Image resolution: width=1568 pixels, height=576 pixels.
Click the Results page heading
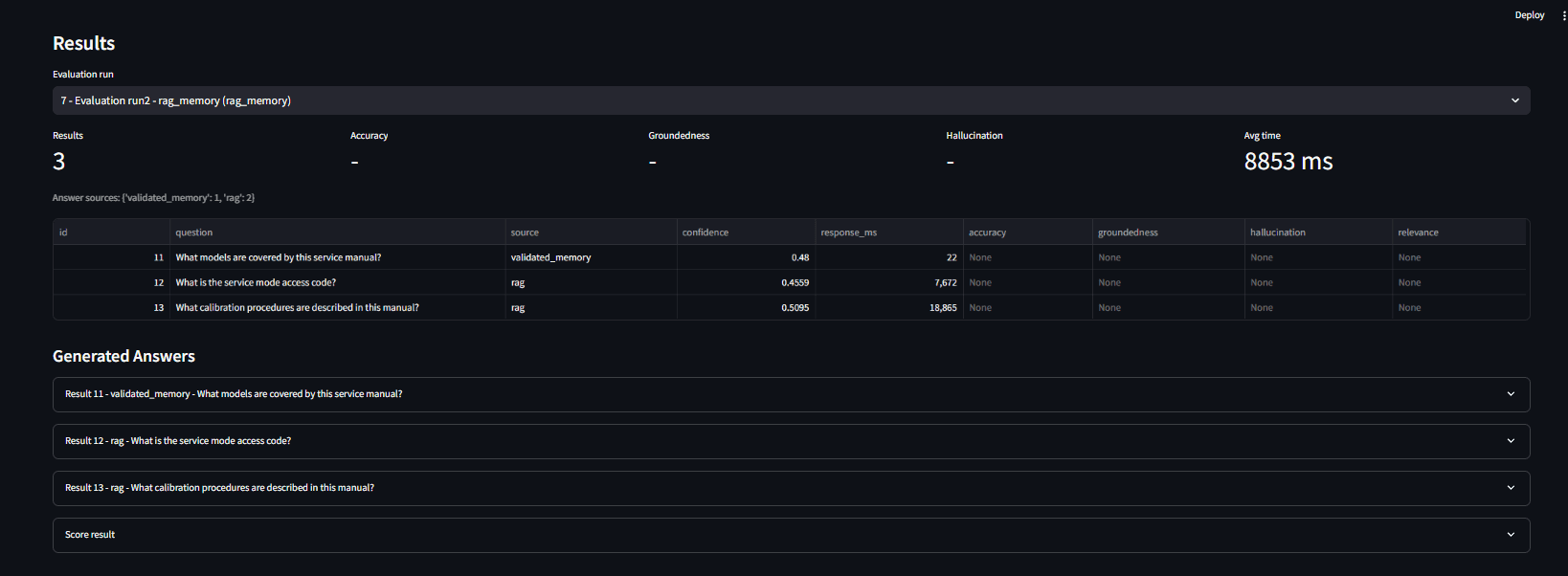tap(83, 43)
